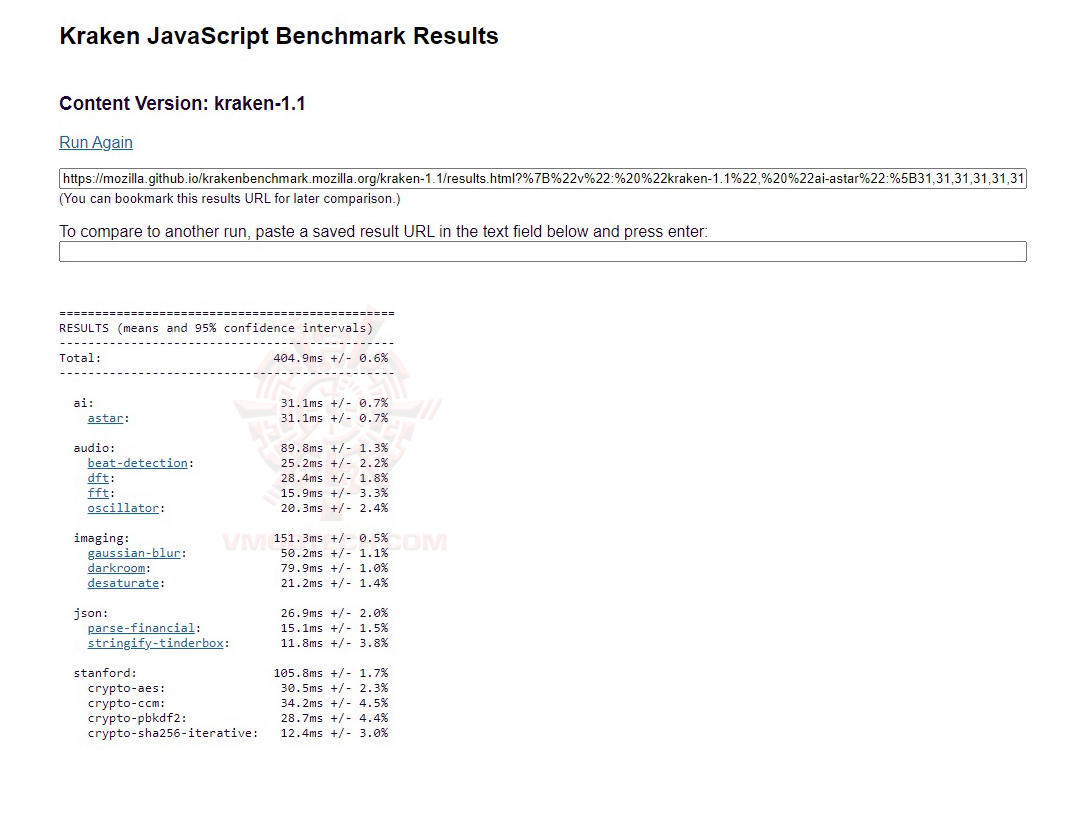Click the imaging category label
The image size is (1080, 832).
tap(102, 538)
